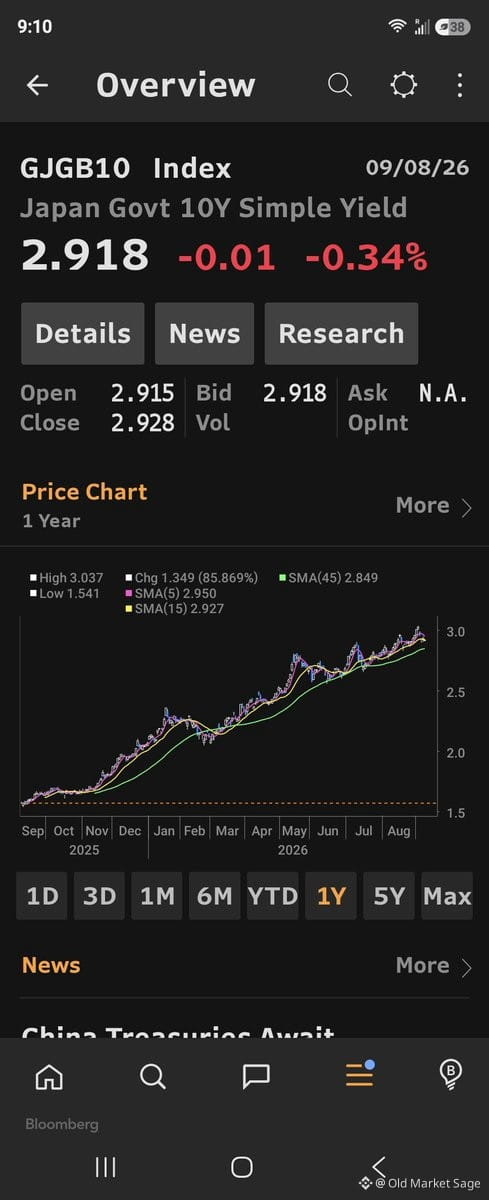Viewport: 489px width, 1200px height.
Task: Open the search magnifier in header
Action: click(340, 85)
